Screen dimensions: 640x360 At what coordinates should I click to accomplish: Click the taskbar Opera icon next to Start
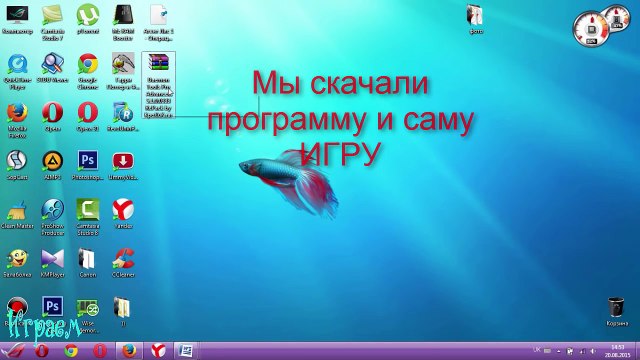pos(42,351)
